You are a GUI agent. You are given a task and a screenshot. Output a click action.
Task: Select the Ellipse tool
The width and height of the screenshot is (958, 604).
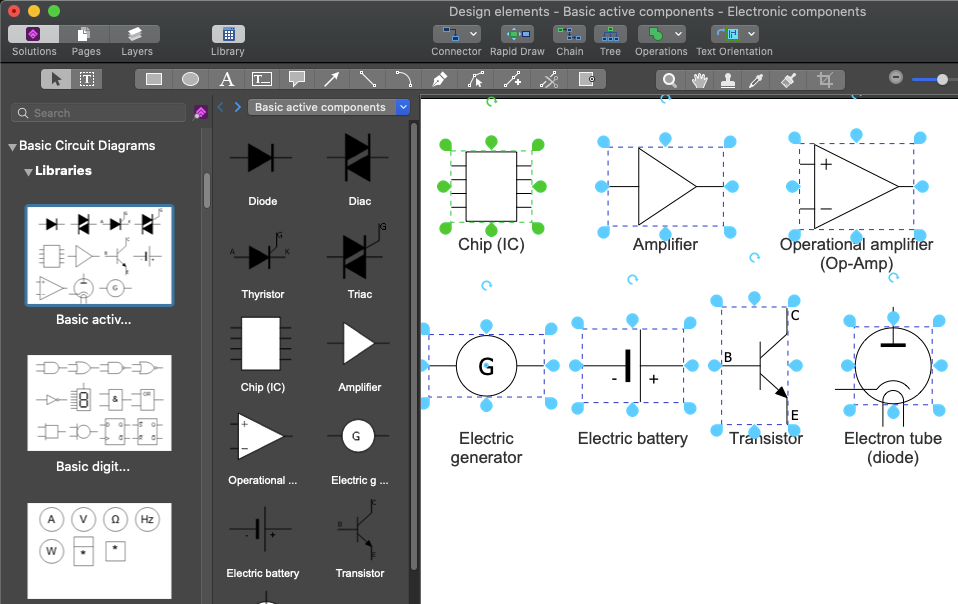[x=191, y=78]
